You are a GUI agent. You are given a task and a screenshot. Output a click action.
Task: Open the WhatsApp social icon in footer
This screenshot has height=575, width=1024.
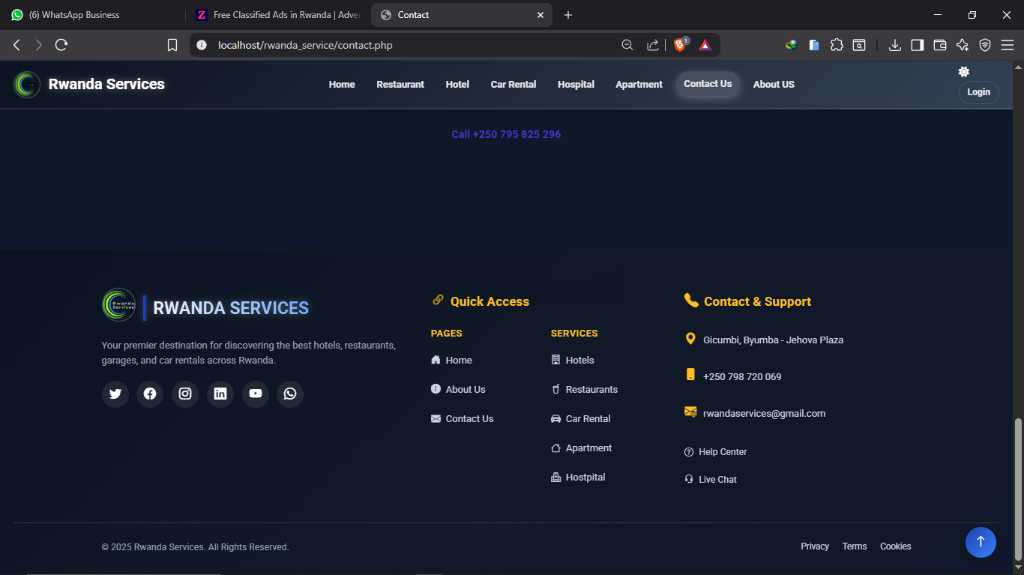(290, 393)
